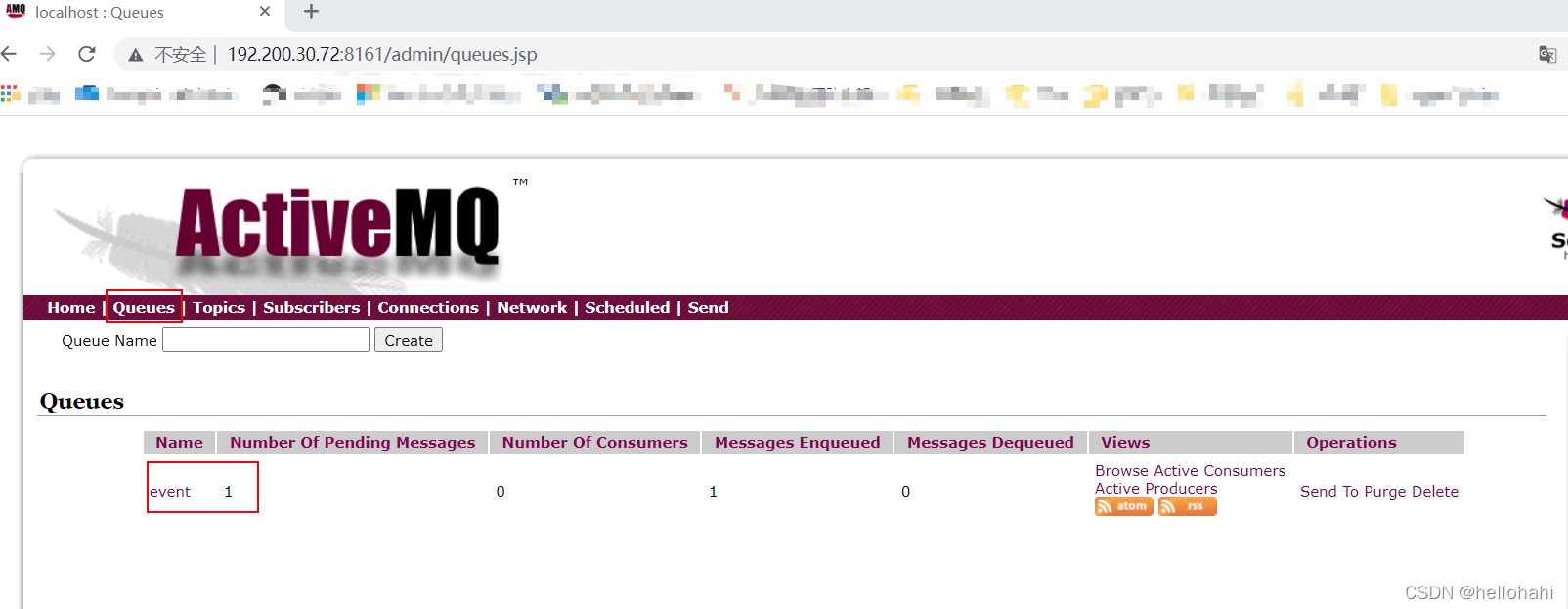The height and width of the screenshot is (609, 1568).
Task: Sort by Name column header
Action: (x=180, y=442)
